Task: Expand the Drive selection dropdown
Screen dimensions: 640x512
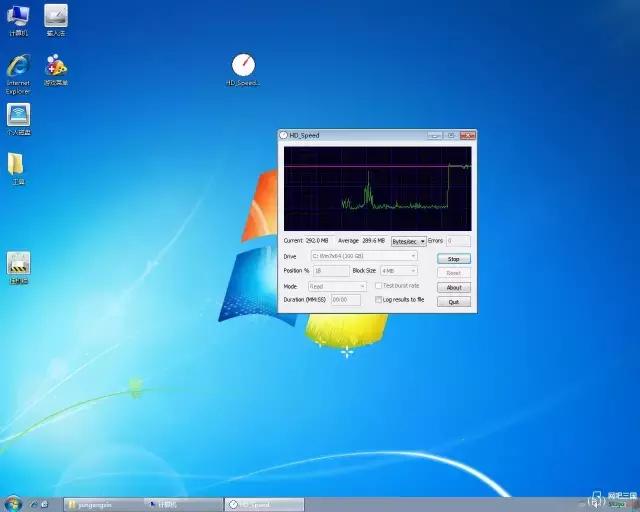Action: 364,256
